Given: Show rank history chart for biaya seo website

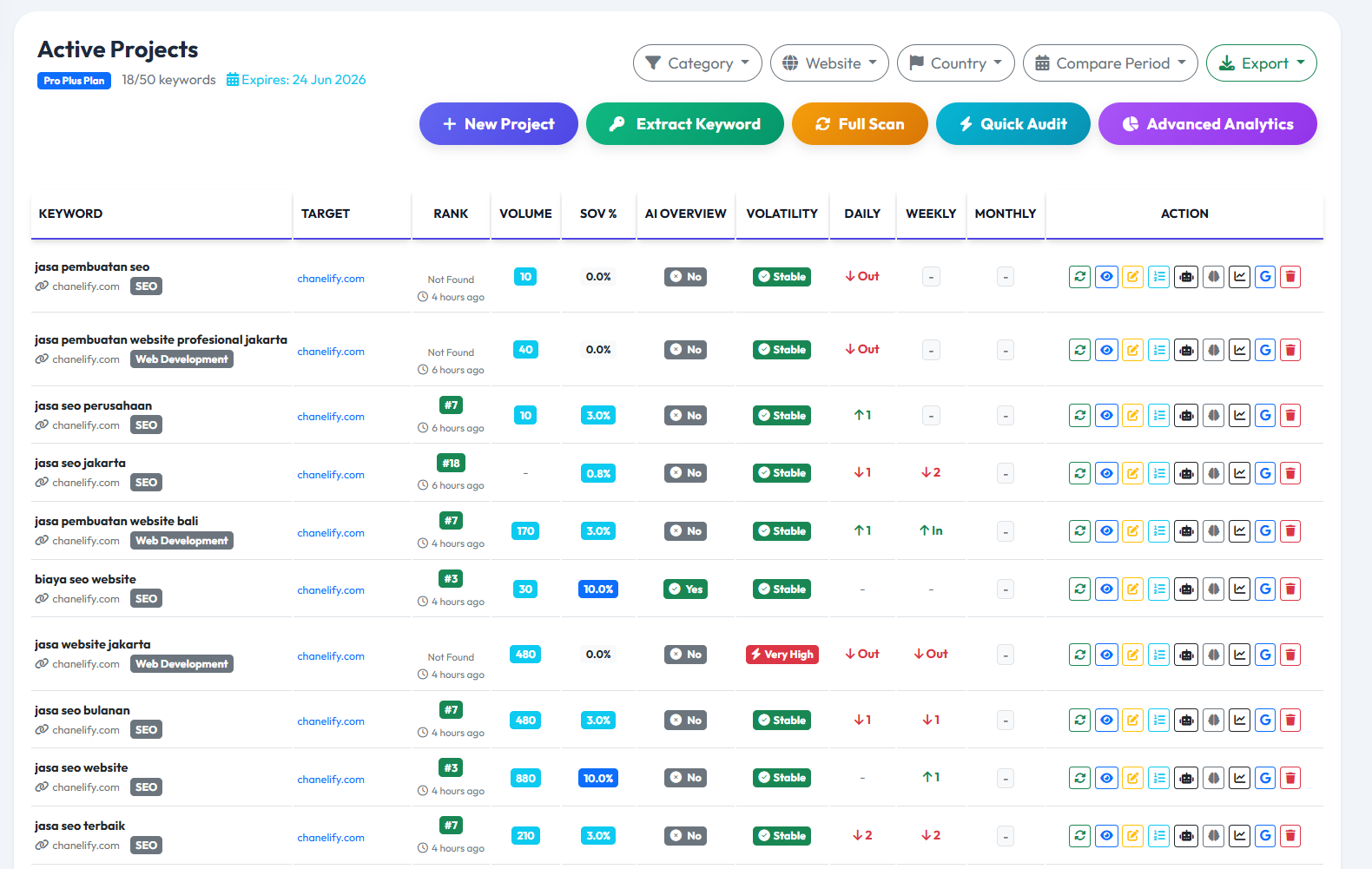Looking at the screenshot, I should pos(1240,589).
